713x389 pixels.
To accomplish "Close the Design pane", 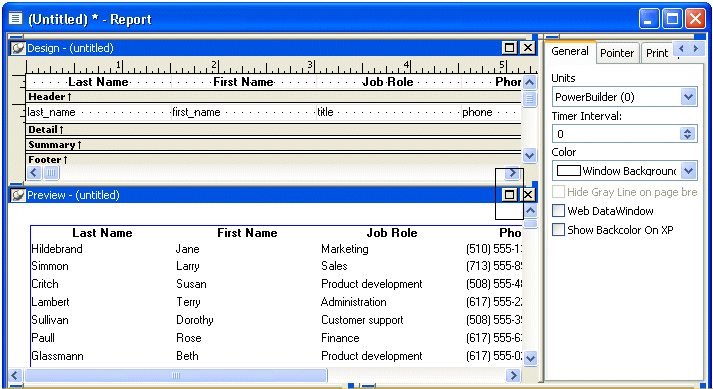I will pyautogui.click(x=527, y=48).
